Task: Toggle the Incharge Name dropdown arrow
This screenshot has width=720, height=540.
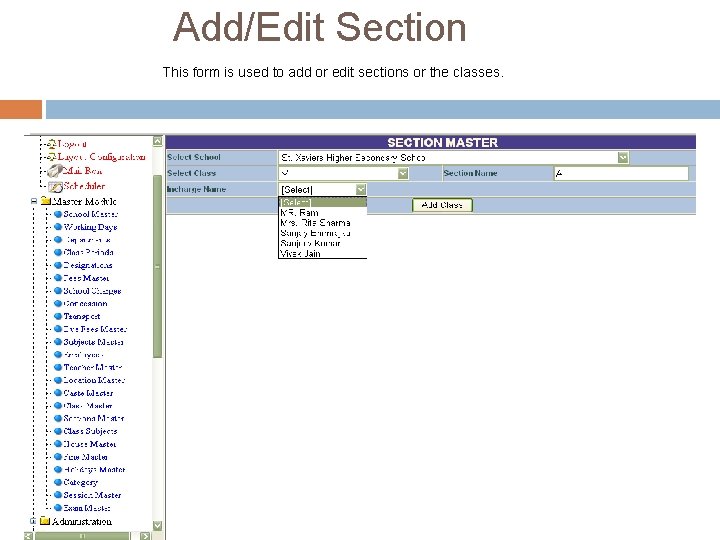Action: click(x=361, y=189)
